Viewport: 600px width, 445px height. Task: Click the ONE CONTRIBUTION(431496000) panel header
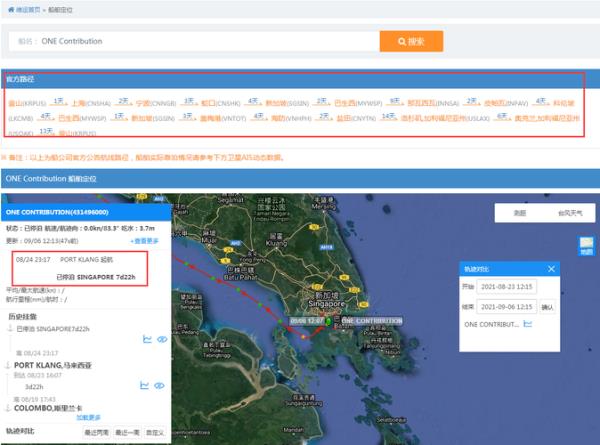click(86, 212)
